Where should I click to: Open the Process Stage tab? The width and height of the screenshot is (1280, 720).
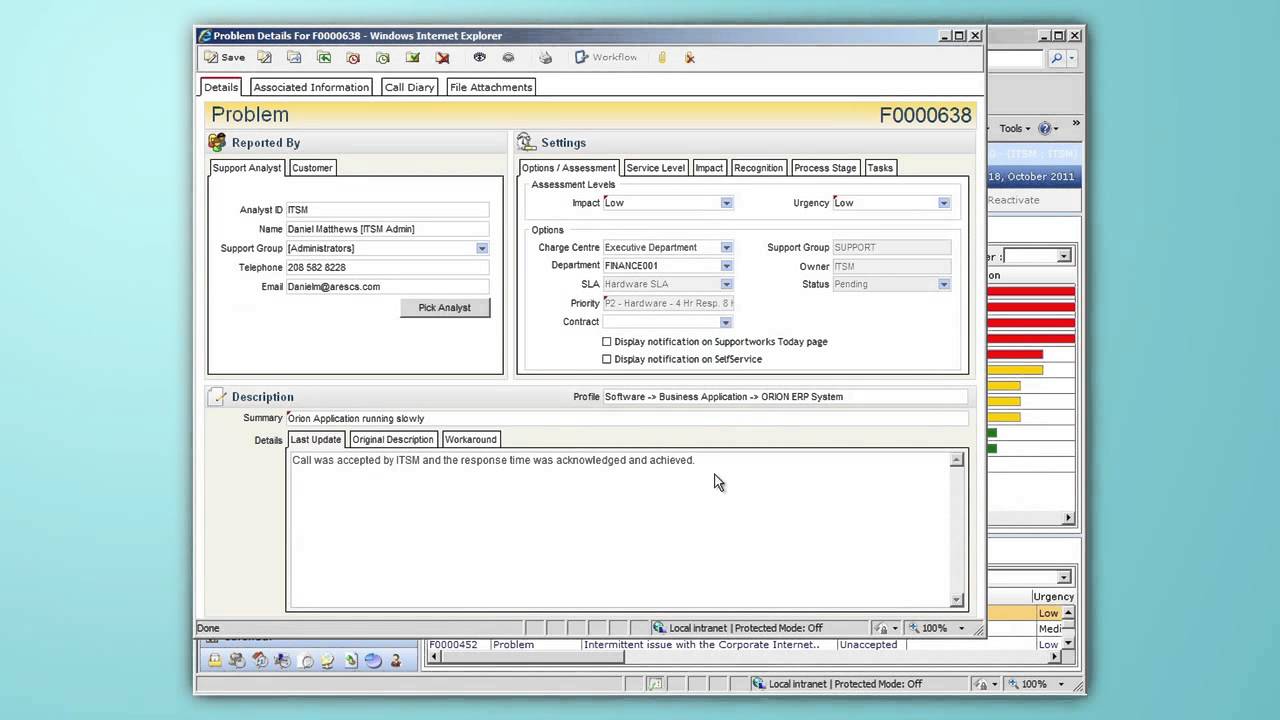coord(825,168)
